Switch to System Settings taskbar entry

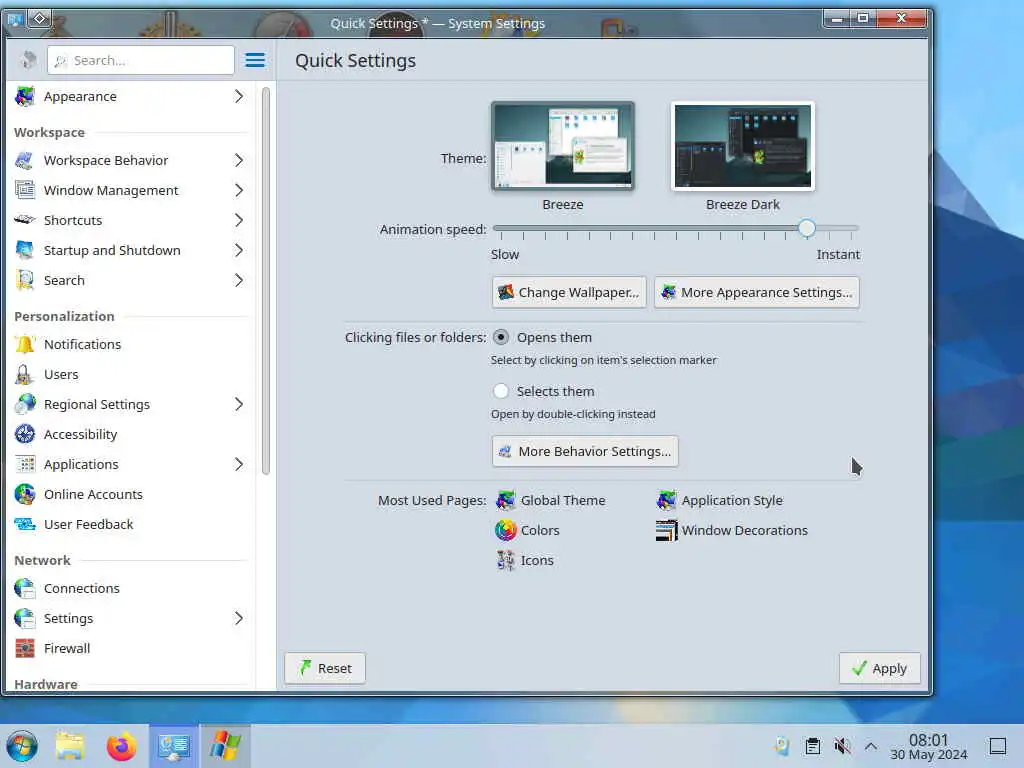[173, 746]
